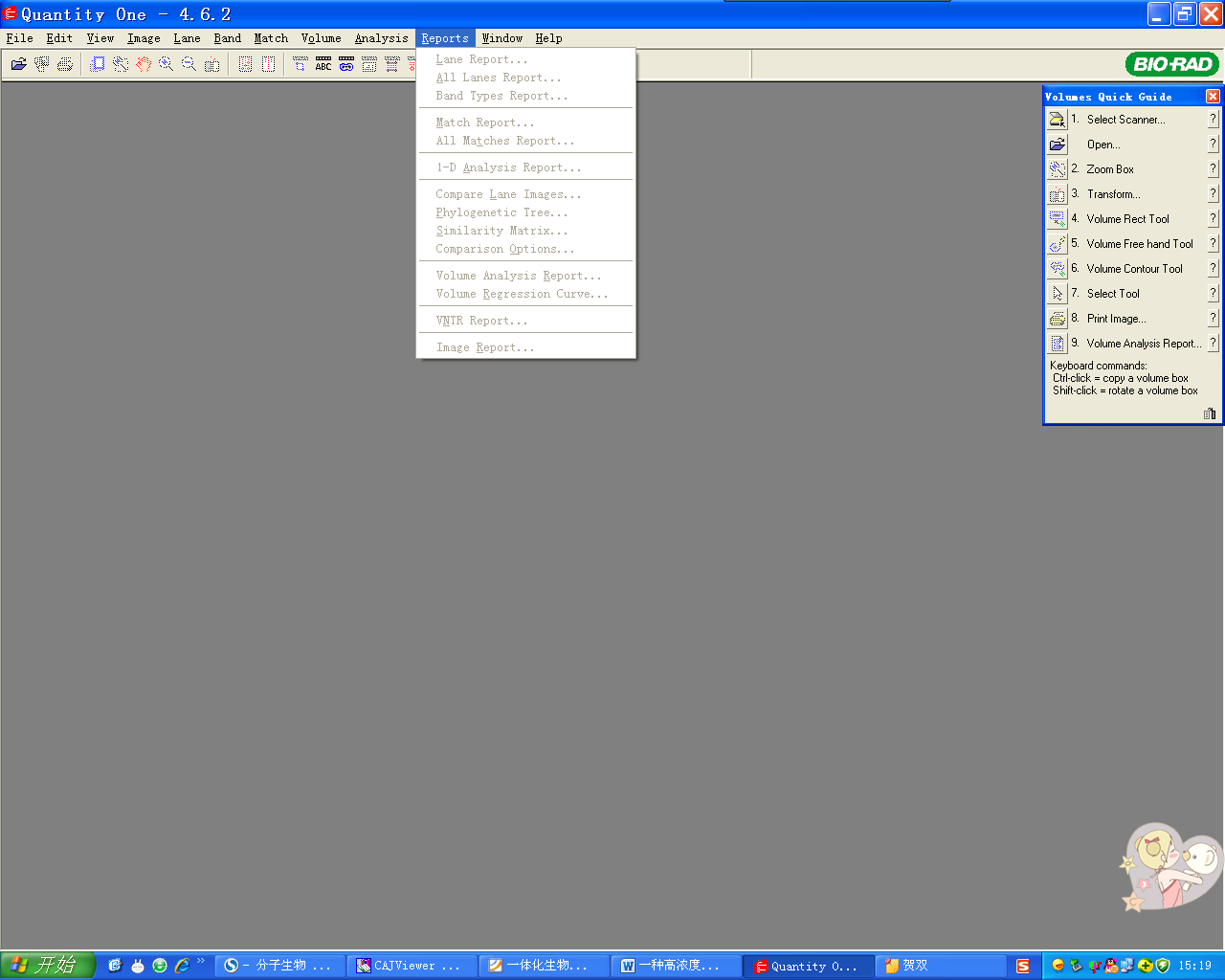Click 1-D Analysis Report menu entry
Viewport: 1225px width, 980px height.
[526, 167]
